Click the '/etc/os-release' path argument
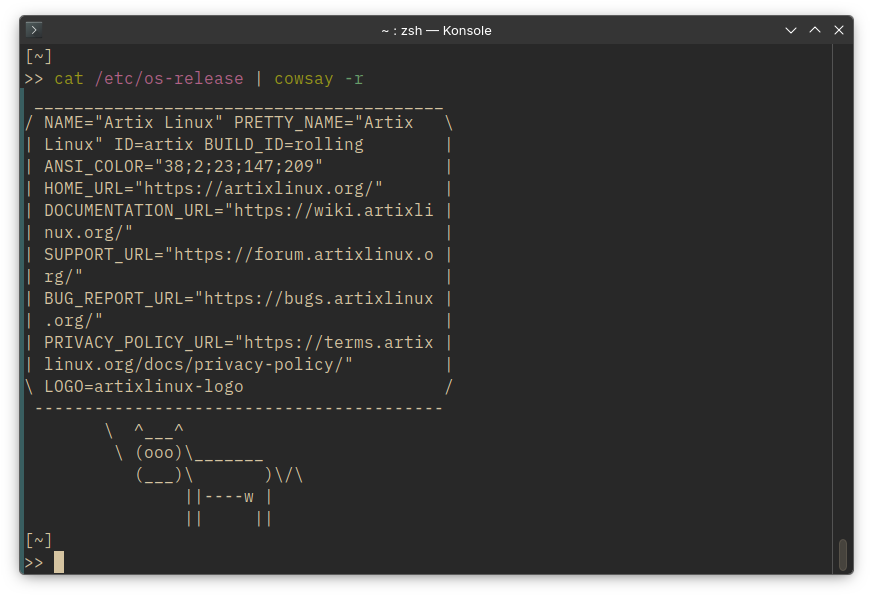Screen dimensions: 873x598 169,79
